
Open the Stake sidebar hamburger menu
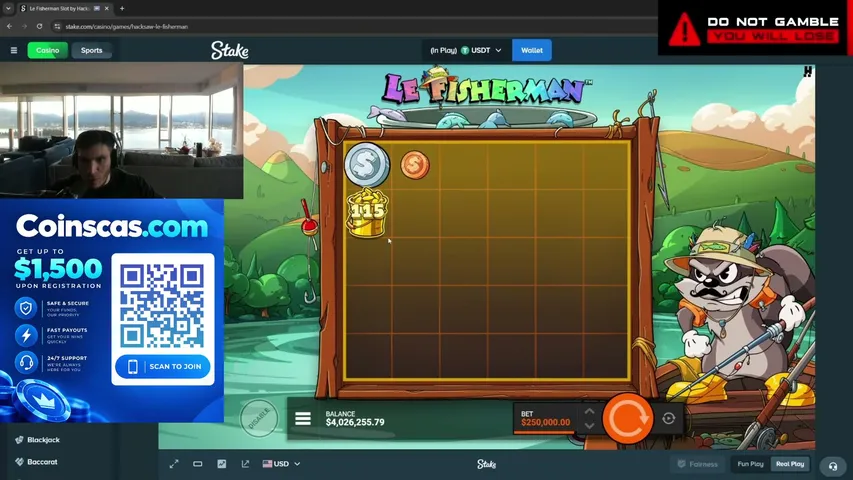tap(14, 50)
